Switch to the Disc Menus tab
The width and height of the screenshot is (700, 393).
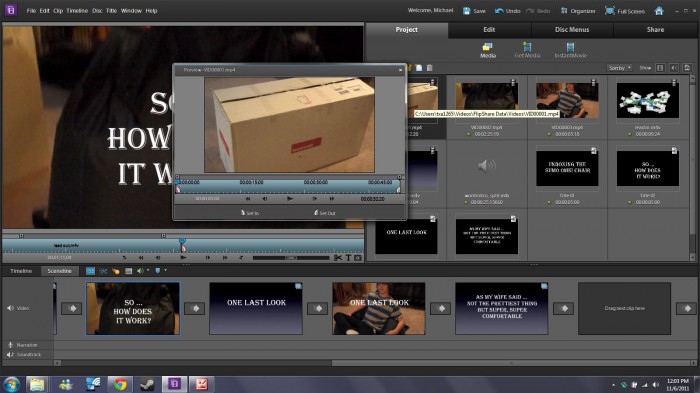[x=572, y=29]
